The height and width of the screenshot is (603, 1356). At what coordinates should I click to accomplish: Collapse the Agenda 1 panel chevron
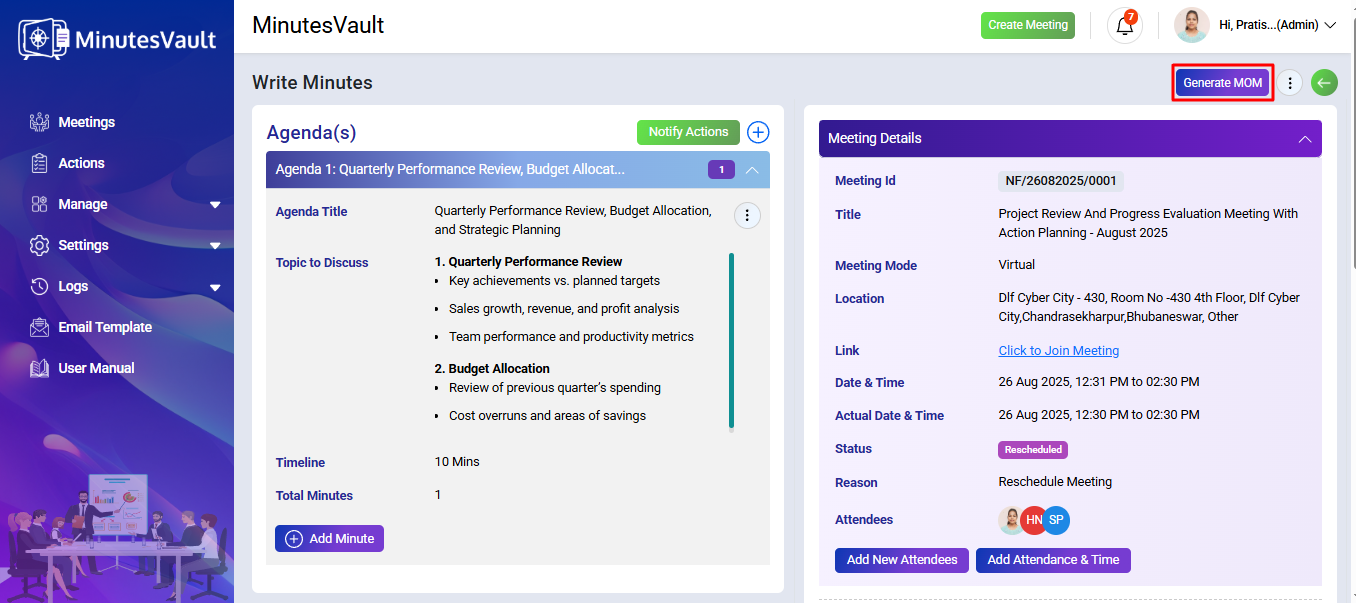point(753,170)
